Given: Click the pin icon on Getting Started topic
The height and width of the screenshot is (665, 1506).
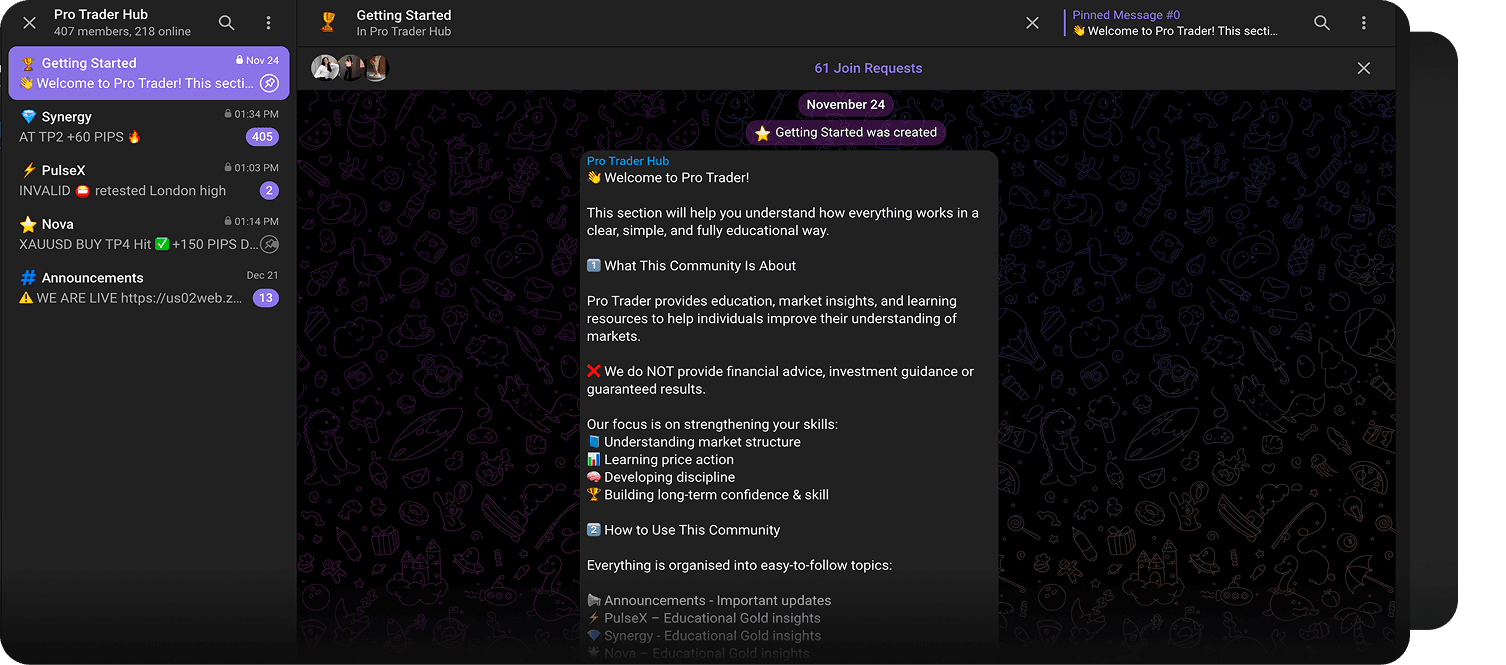Looking at the screenshot, I should tap(269, 84).
